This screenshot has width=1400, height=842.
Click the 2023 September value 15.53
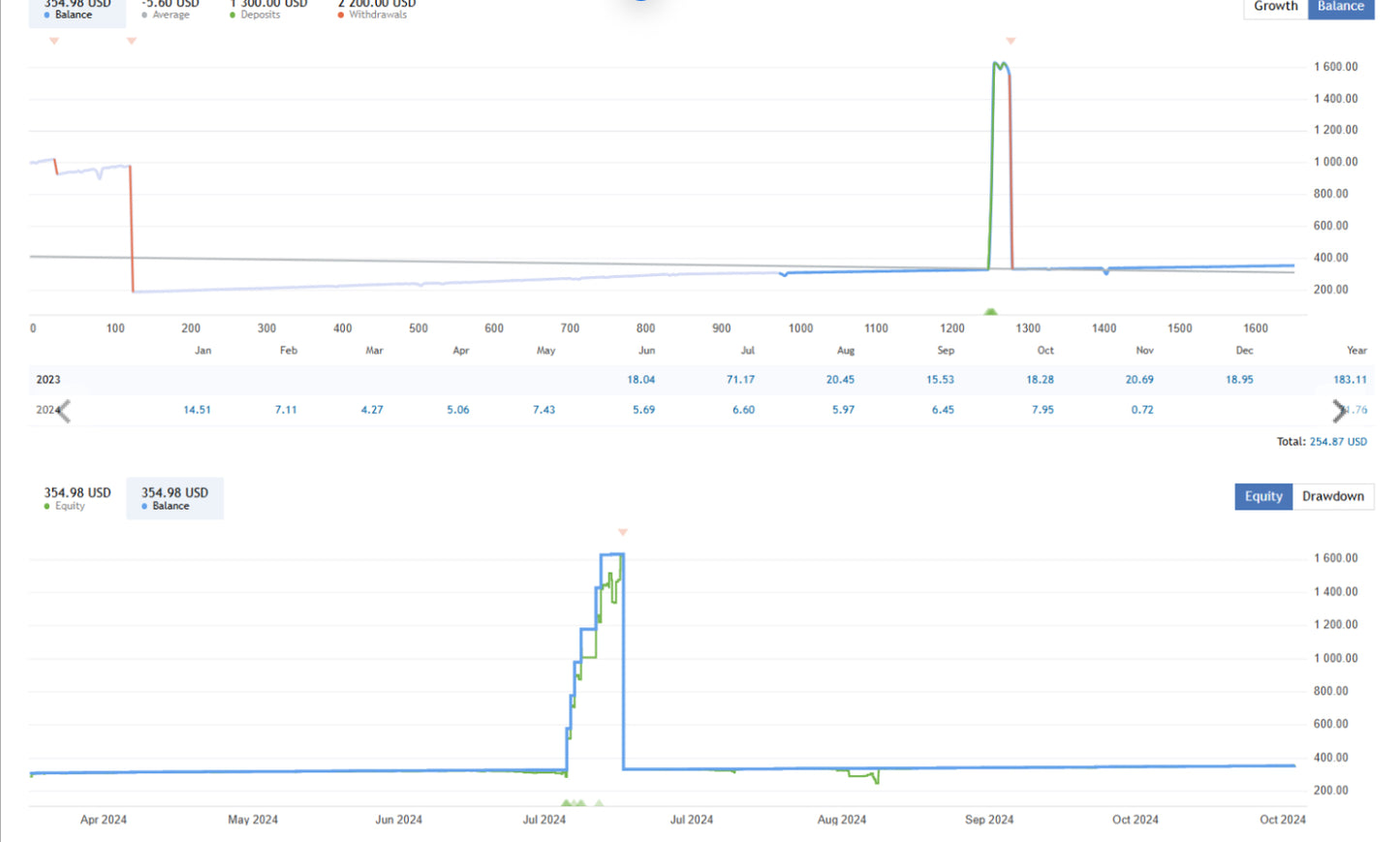point(941,380)
